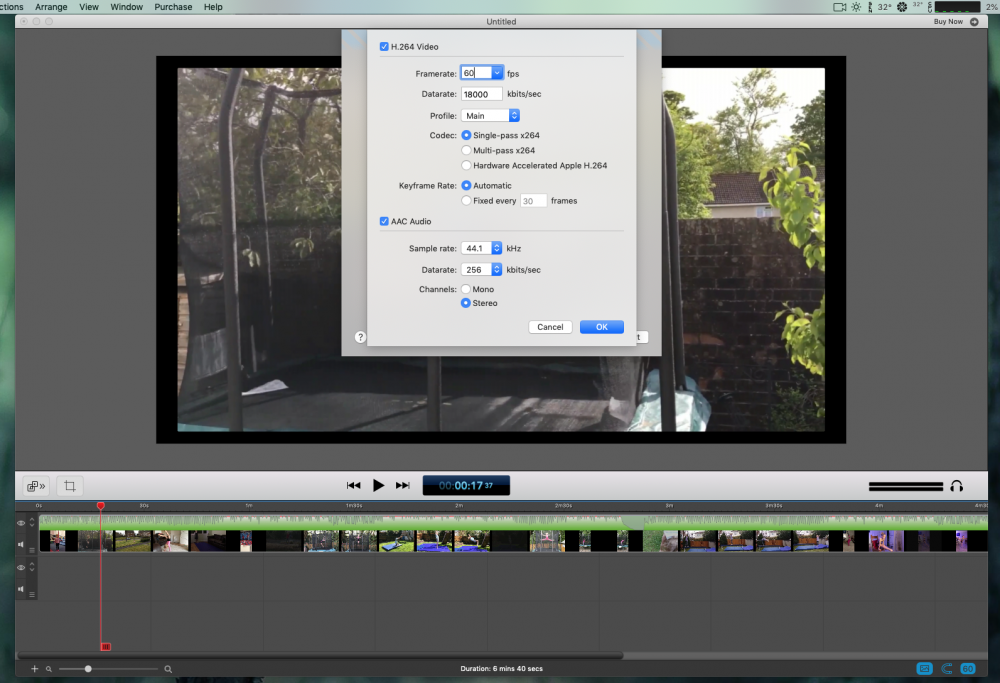Open the View menu
Viewport: 1000px width, 683px height.
pos(89,7)
